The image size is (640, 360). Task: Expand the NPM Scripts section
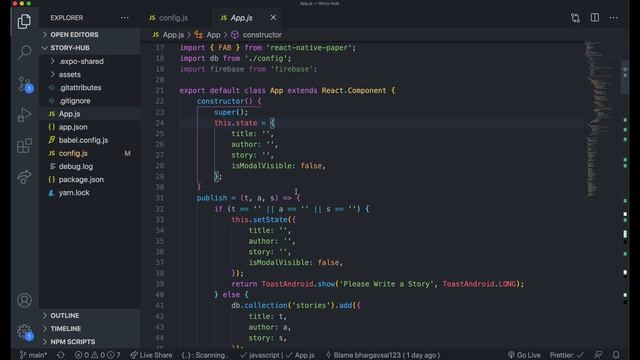point(90,342)
